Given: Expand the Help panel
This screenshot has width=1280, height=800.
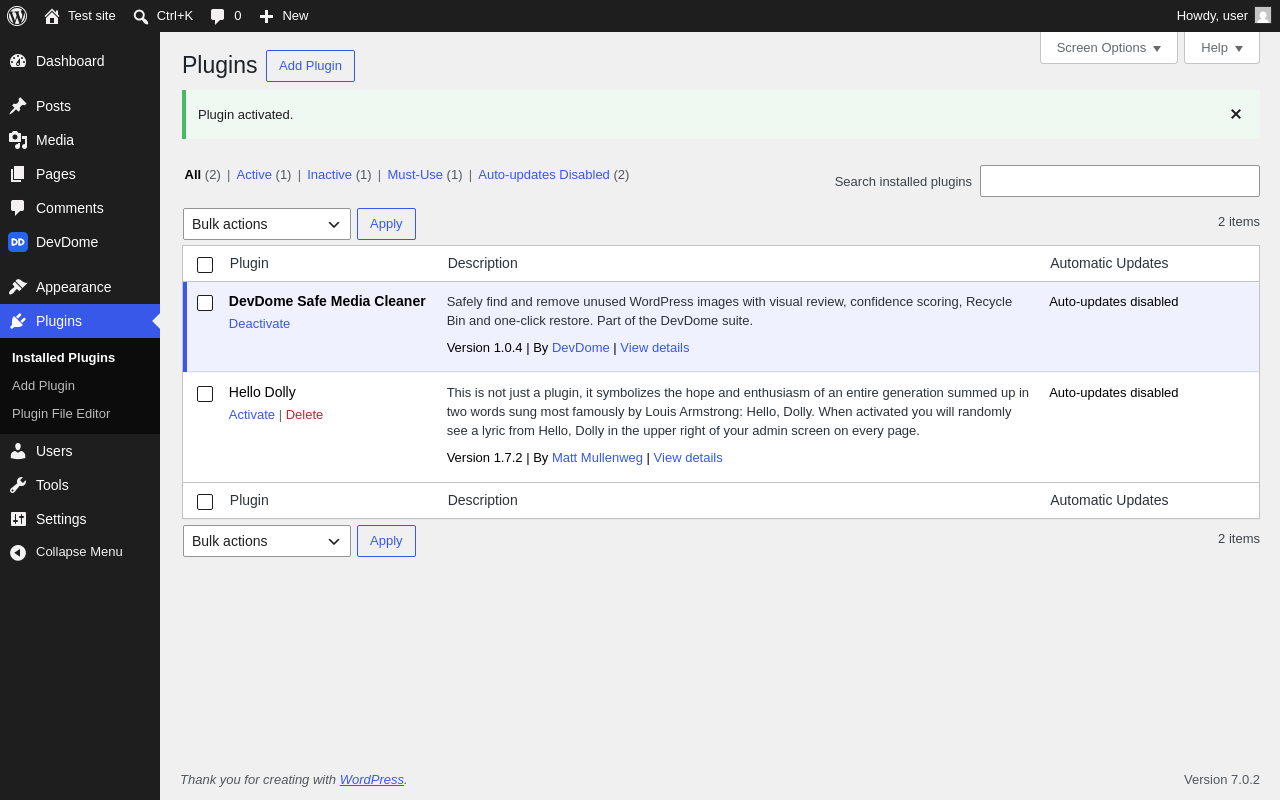Looking at the screenshot, I should point(1222,47).
